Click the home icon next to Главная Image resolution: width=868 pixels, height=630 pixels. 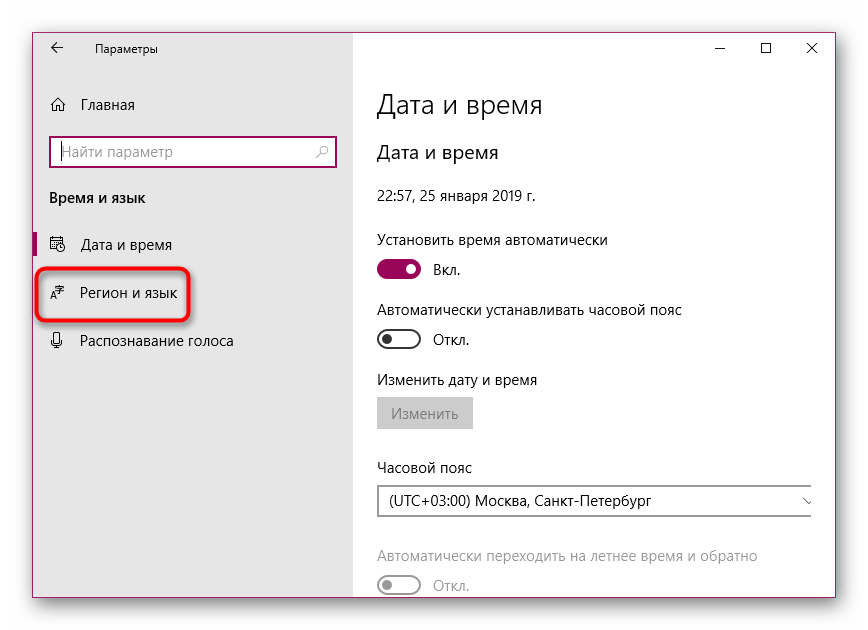(x=58, y=105)
